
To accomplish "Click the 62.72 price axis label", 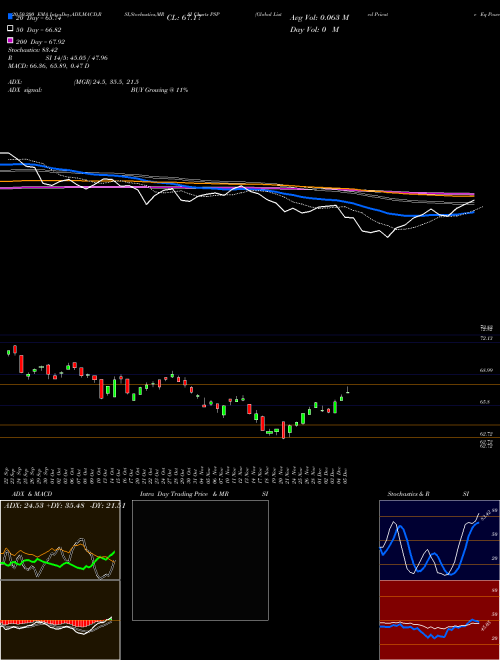I will (486, 434).
